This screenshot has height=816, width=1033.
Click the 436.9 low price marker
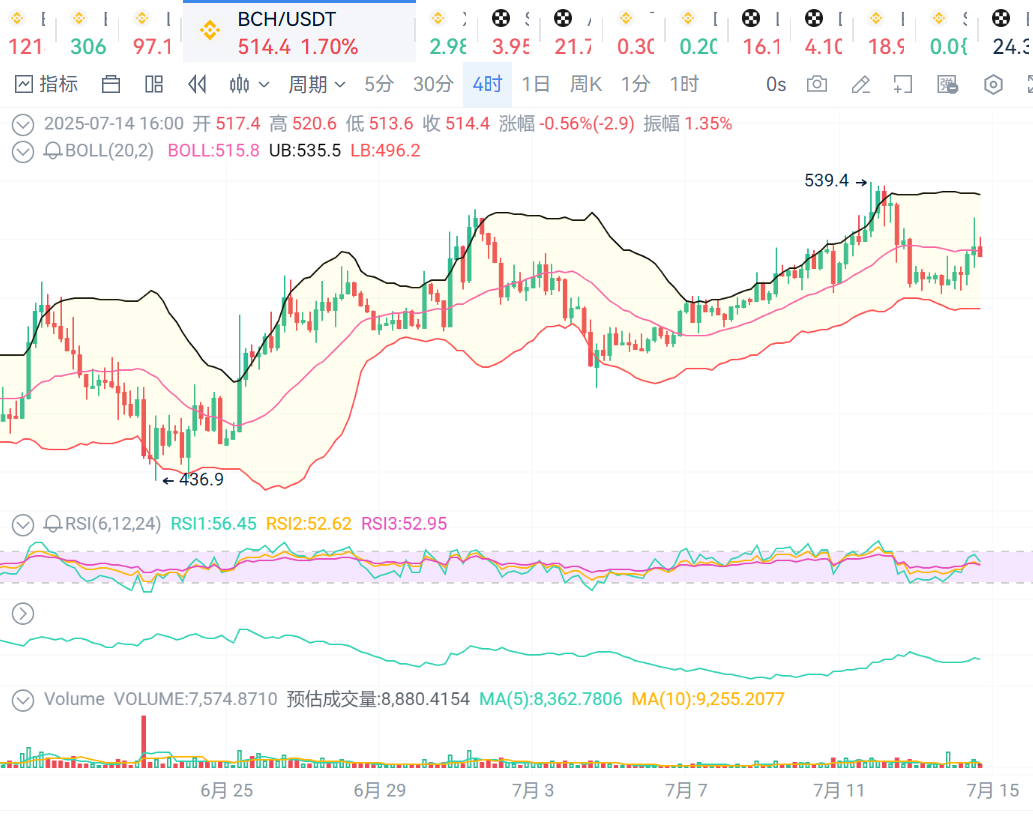click(202, 479)
